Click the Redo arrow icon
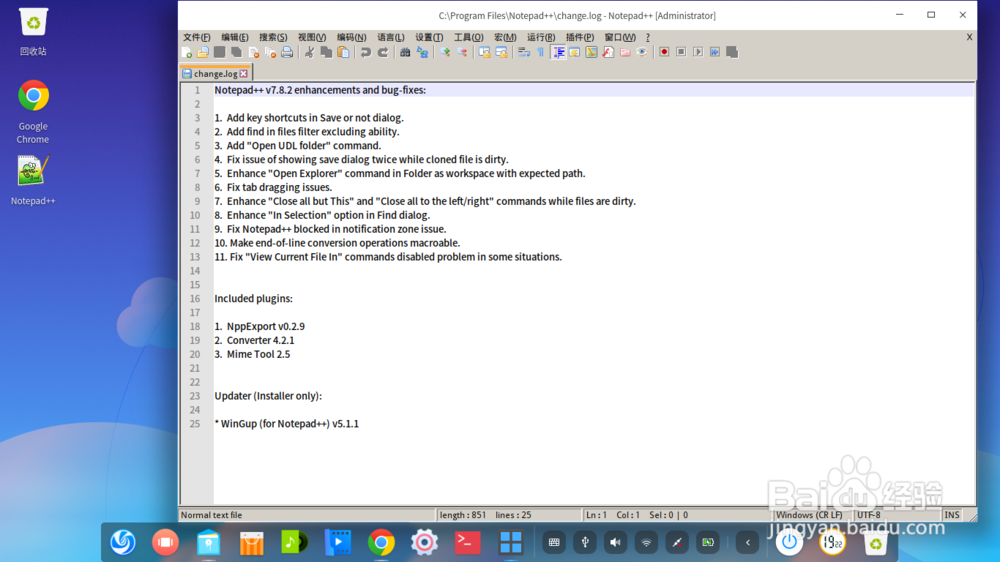The image size is (1000, 562). [383, 52]
